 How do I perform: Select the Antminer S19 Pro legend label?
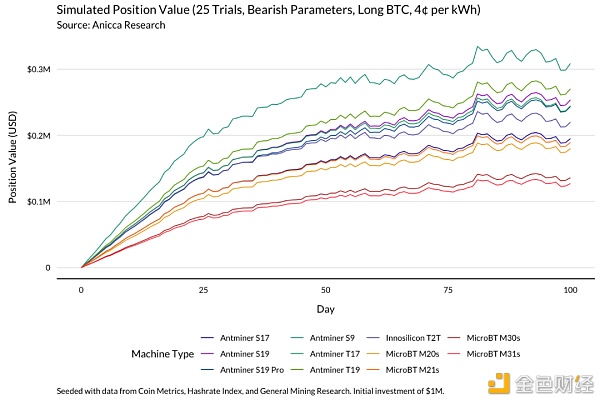(x=253, y=369)
